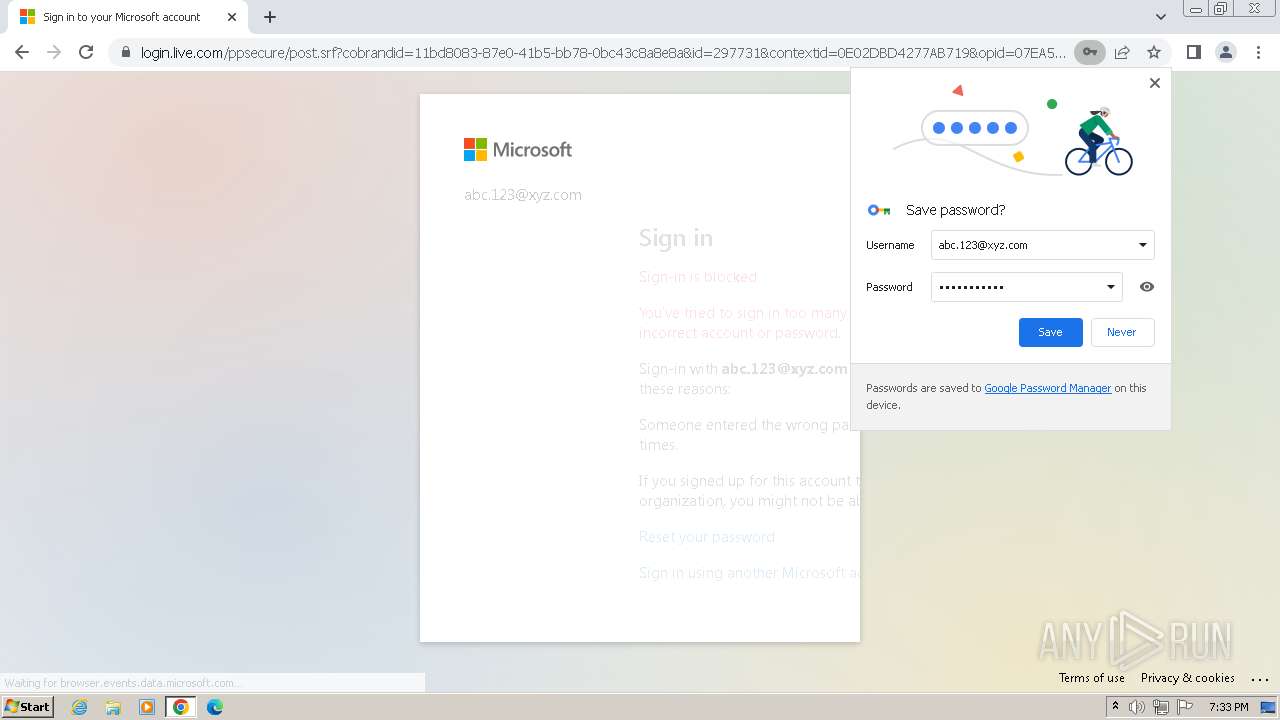Viewport: 1280px width, 720px height.
Task: View site info via the padlock icon
Action: 125,52
